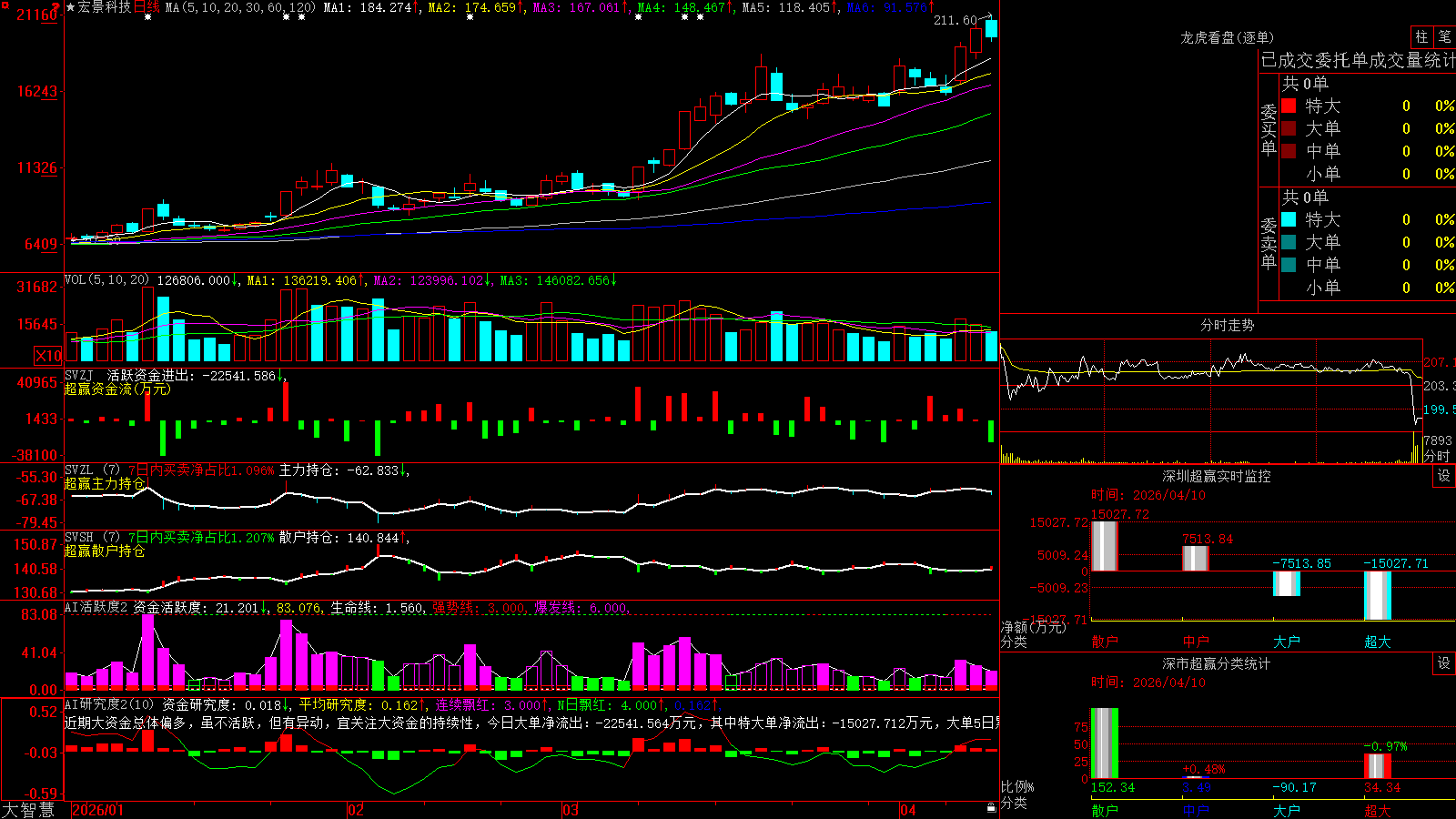Click the 散户 bar in 深圳超赢实时监控
The width and height of the screenshot is (1456, 819).
1105,546
